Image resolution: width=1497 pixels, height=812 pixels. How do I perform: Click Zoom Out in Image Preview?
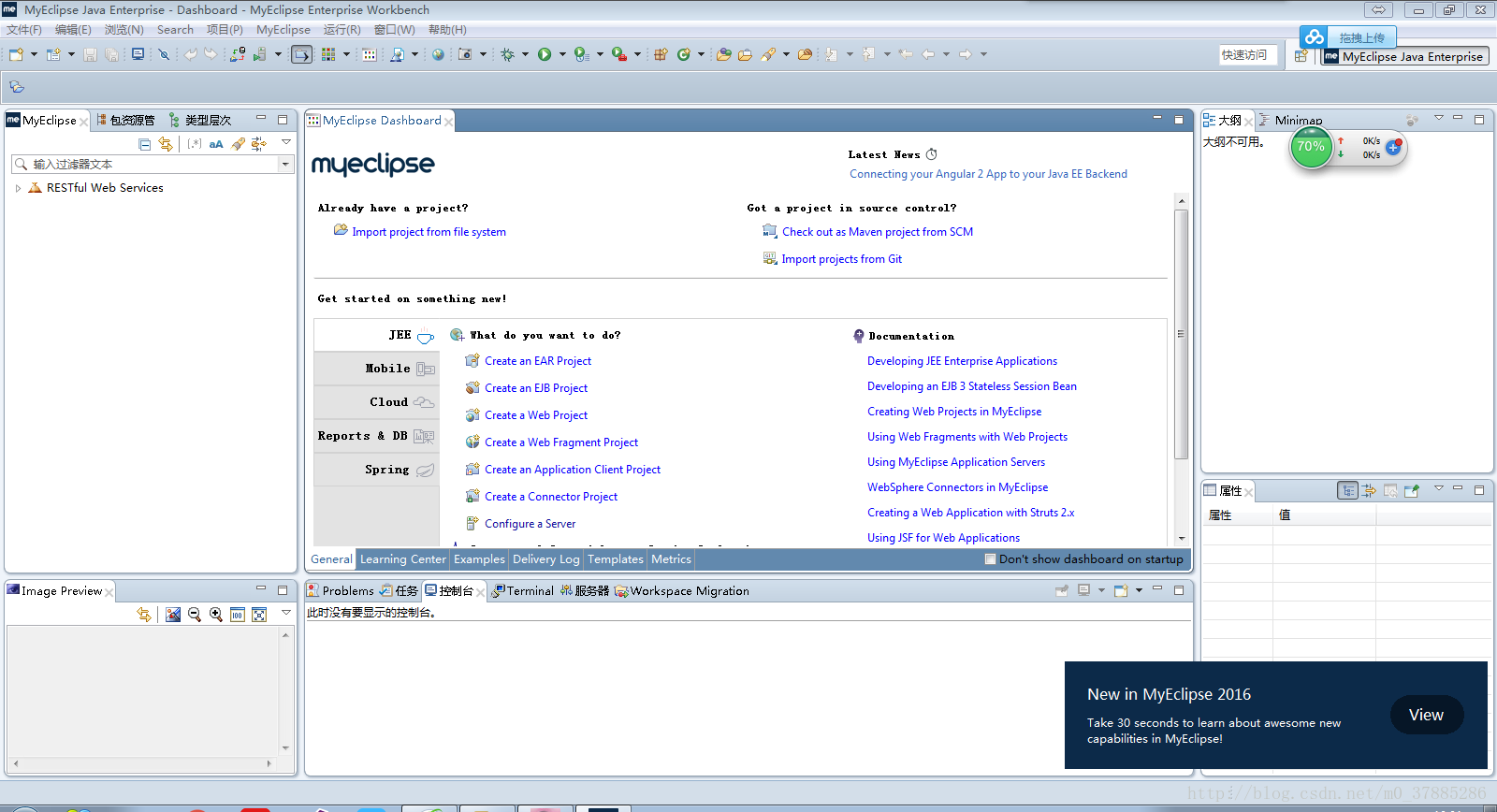click(195, 615)
